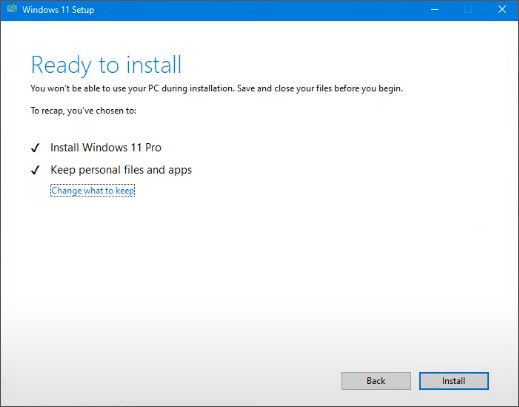519x407 pixels.
Task: Click the 'To recap, you've chosen to' text
Action: point(83,111)
